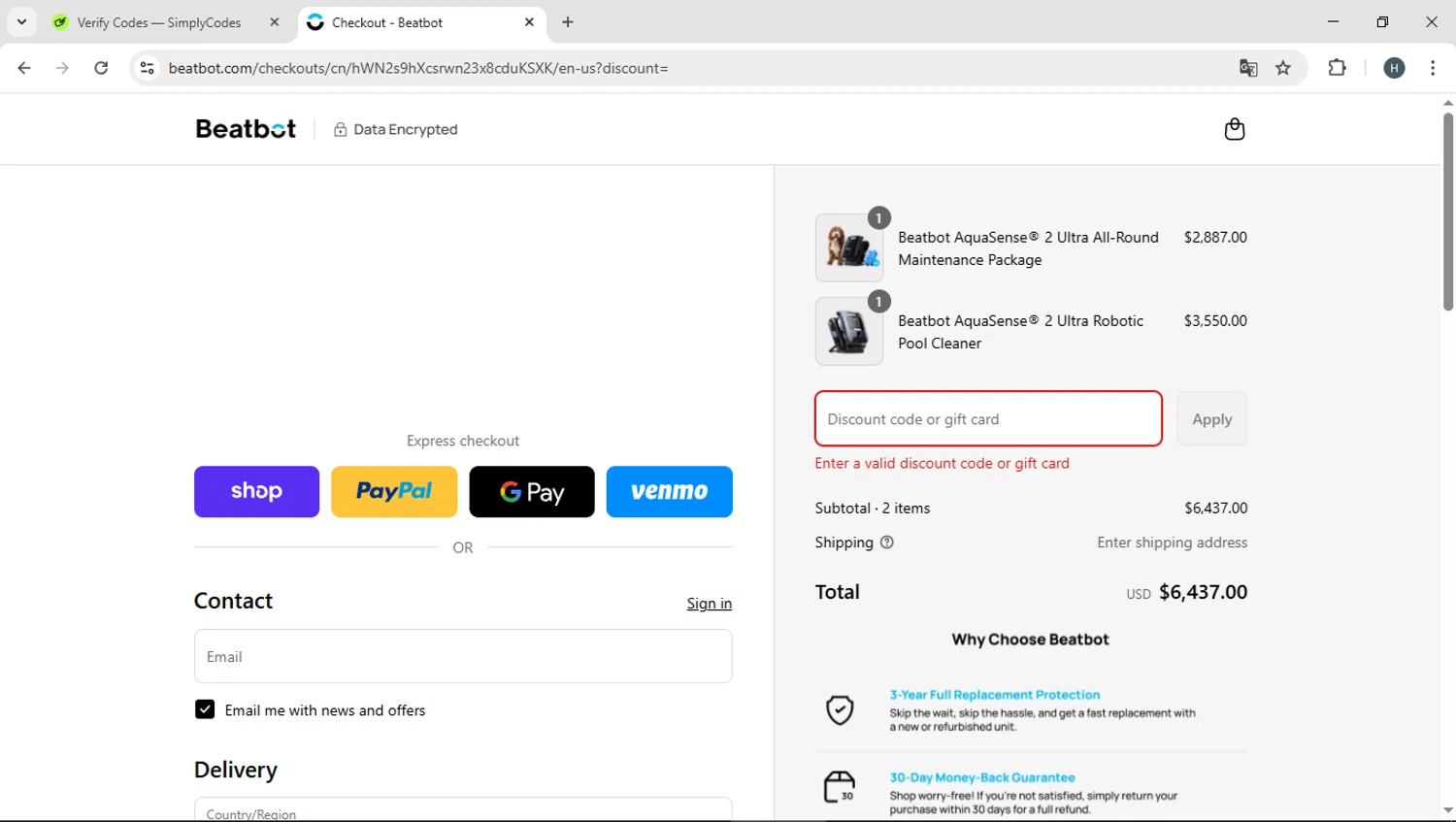This screenshot has height=822, width=1456.
Task: Translate this page icon
Action: (1248, 68)
